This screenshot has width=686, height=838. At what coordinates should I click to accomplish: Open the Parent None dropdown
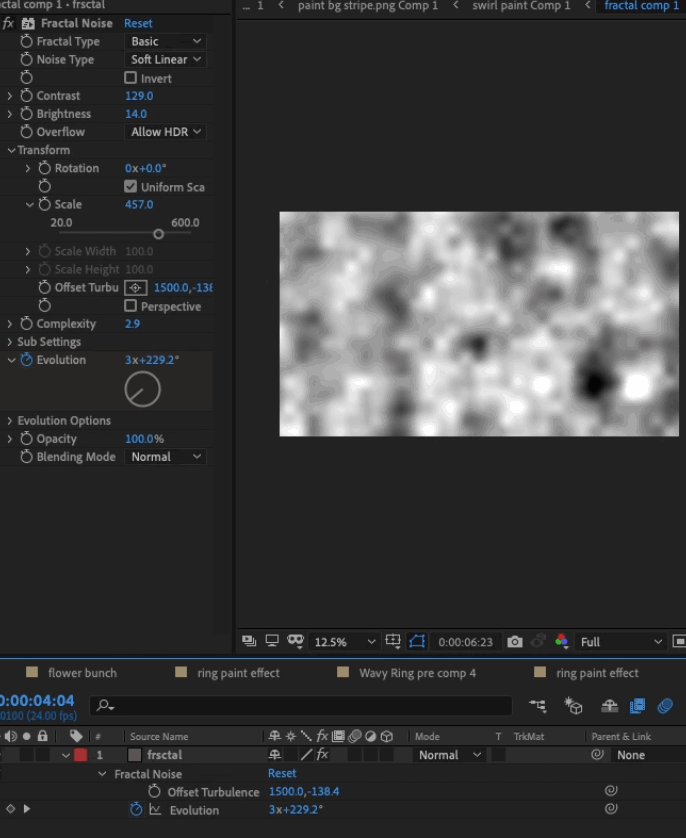(x=650, y=755)
